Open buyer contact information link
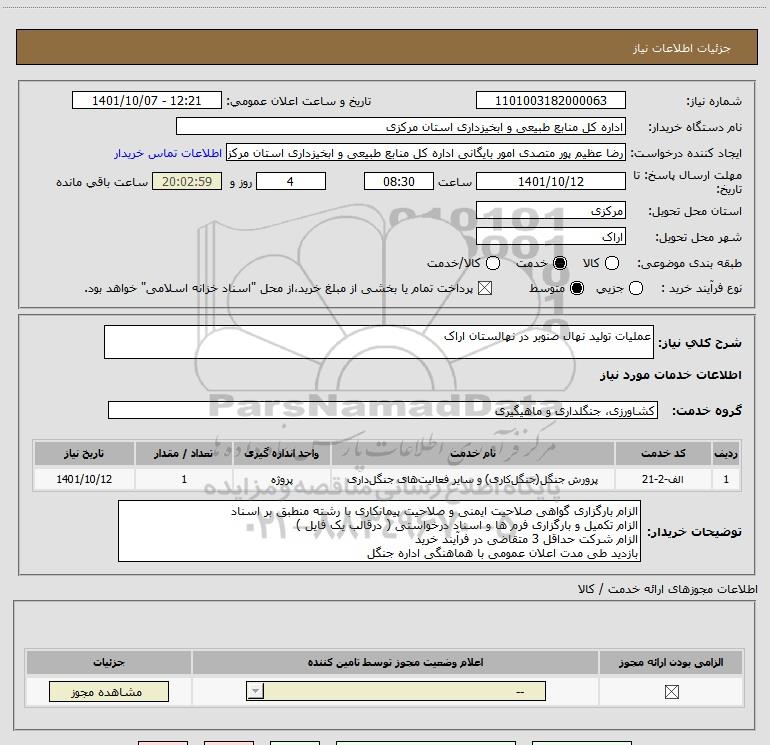 coord(168,153)
